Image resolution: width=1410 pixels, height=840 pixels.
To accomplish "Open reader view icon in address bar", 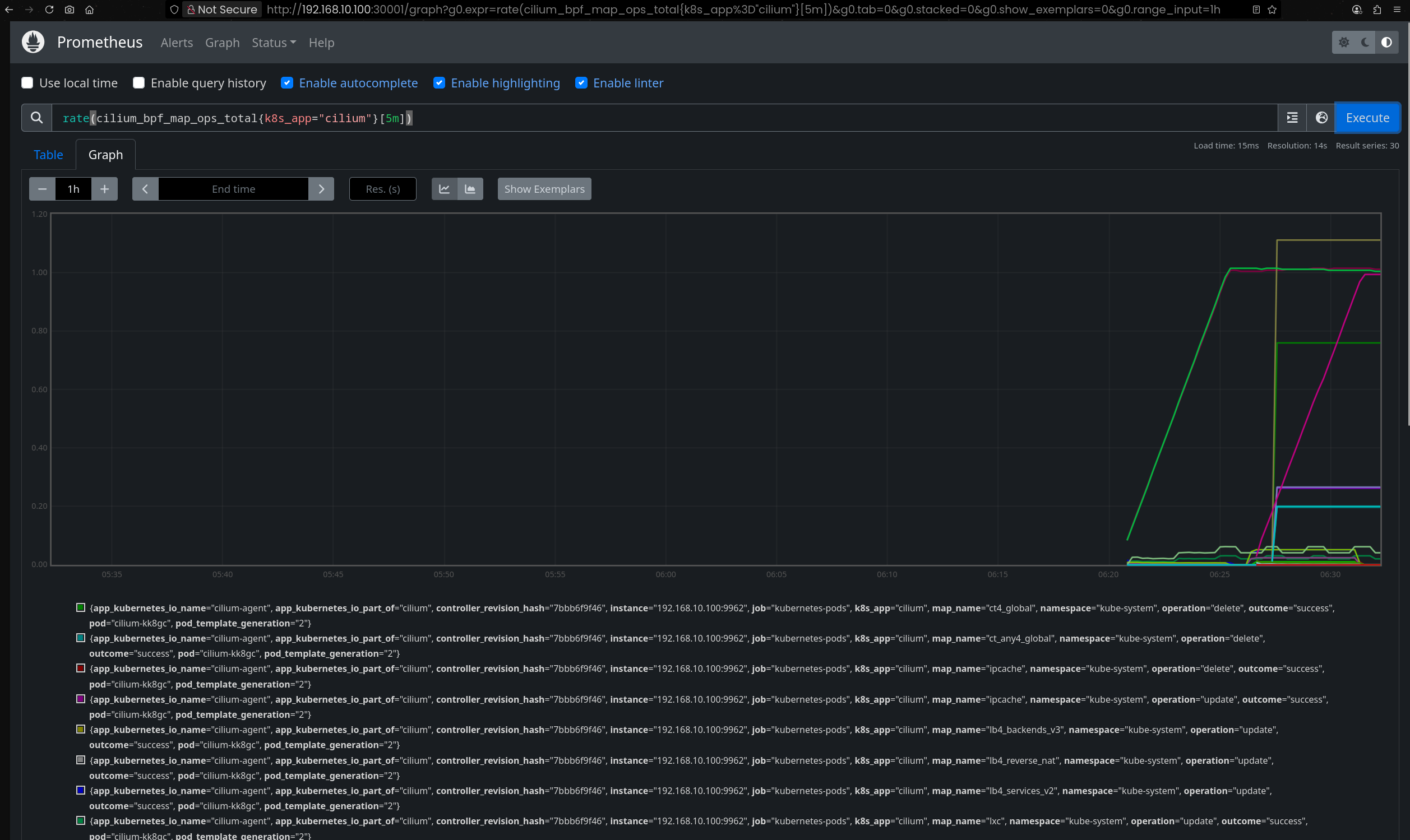I will point(1255,10).
